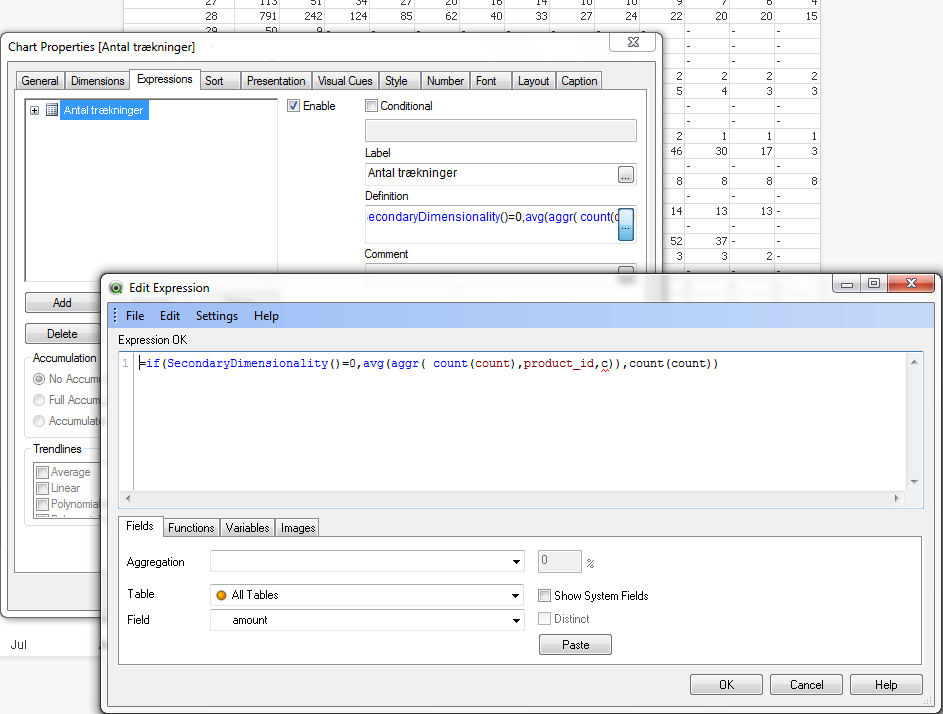Open the Definition editor ellipsis button
This screenshot has height=714, width=943.
click(626, 225)
